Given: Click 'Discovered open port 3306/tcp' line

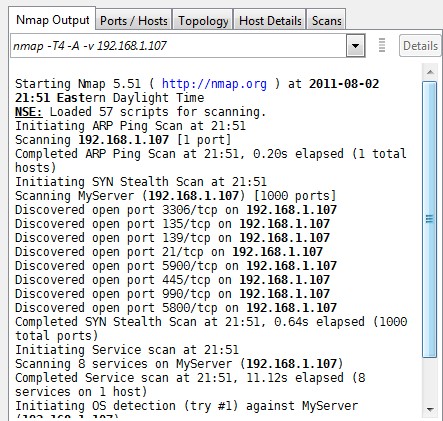Looking at the screenshot, I should tap(176, 210).
